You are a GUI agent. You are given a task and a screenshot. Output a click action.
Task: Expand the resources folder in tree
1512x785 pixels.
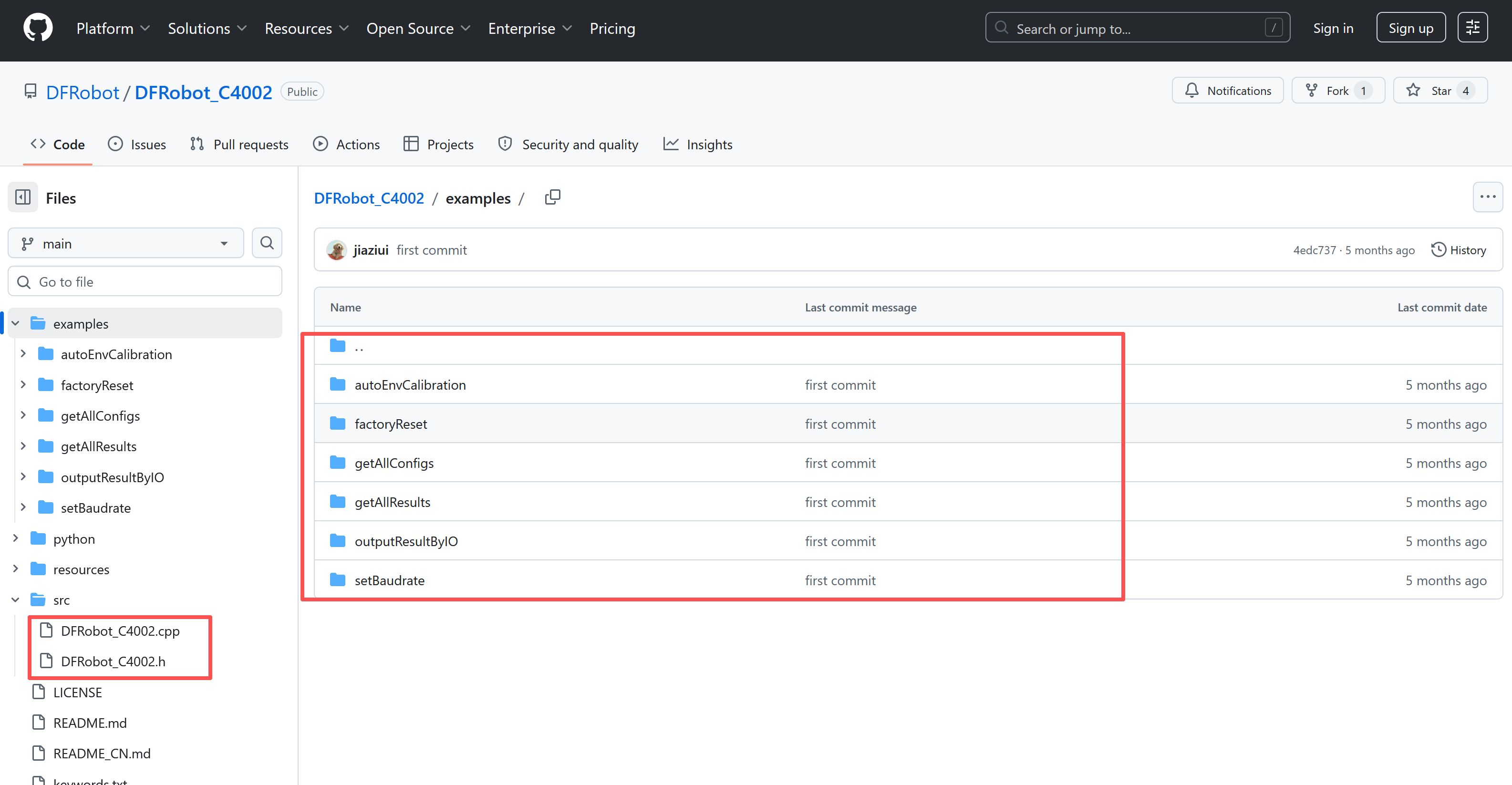click(x=16, y=569)
